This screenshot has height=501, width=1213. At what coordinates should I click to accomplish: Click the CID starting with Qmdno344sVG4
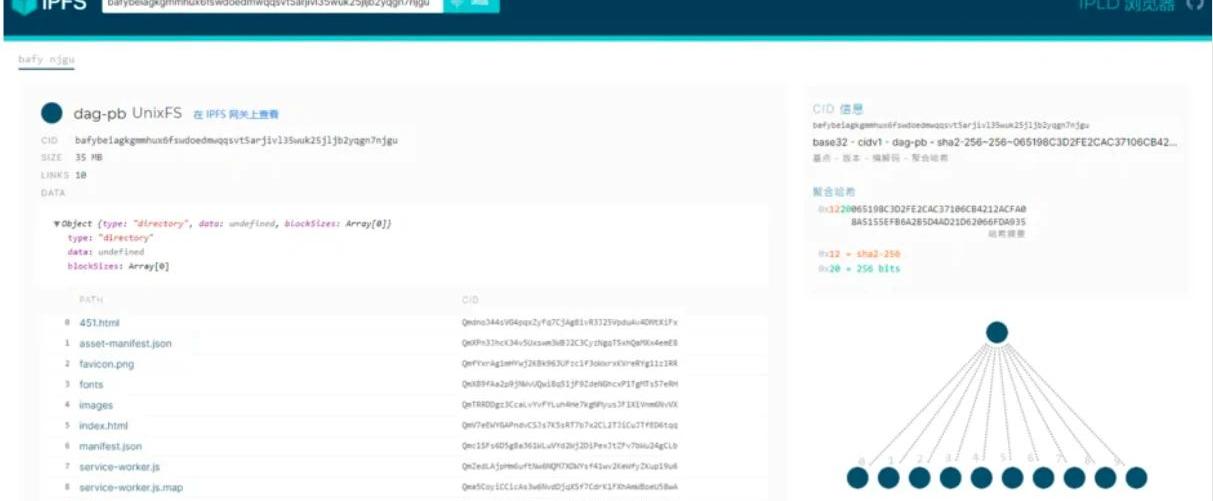(x=569, y=322)
